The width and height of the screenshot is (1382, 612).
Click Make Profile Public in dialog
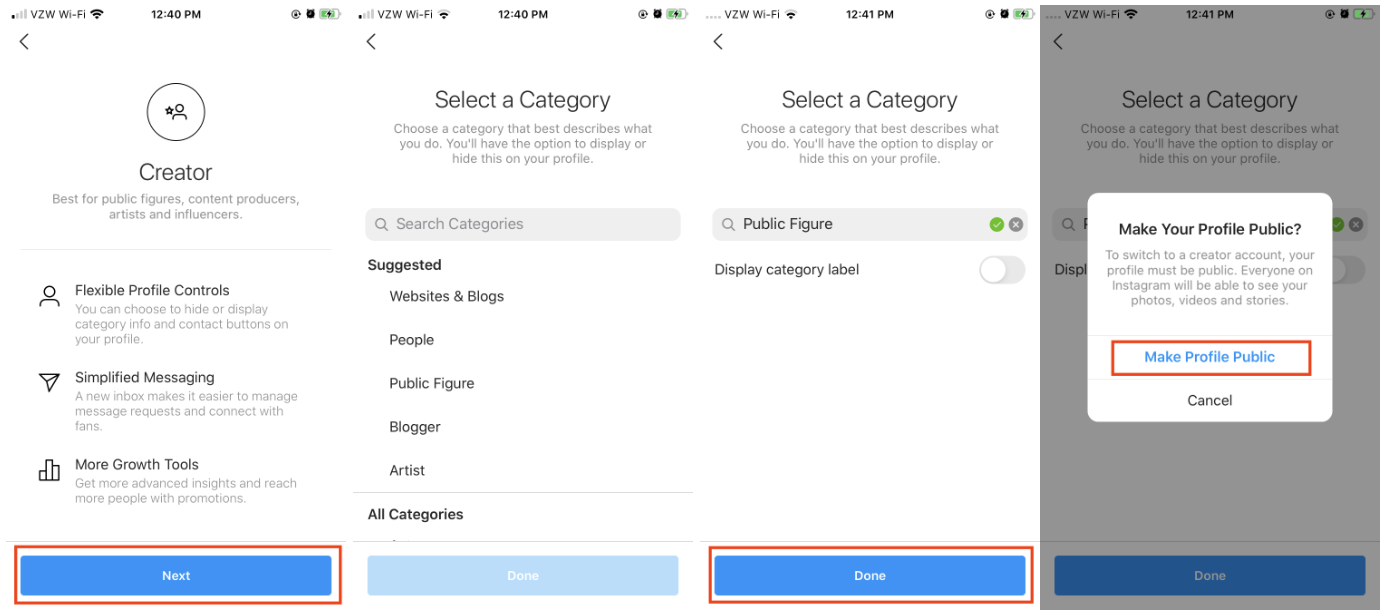click(x=1210, y=357)
